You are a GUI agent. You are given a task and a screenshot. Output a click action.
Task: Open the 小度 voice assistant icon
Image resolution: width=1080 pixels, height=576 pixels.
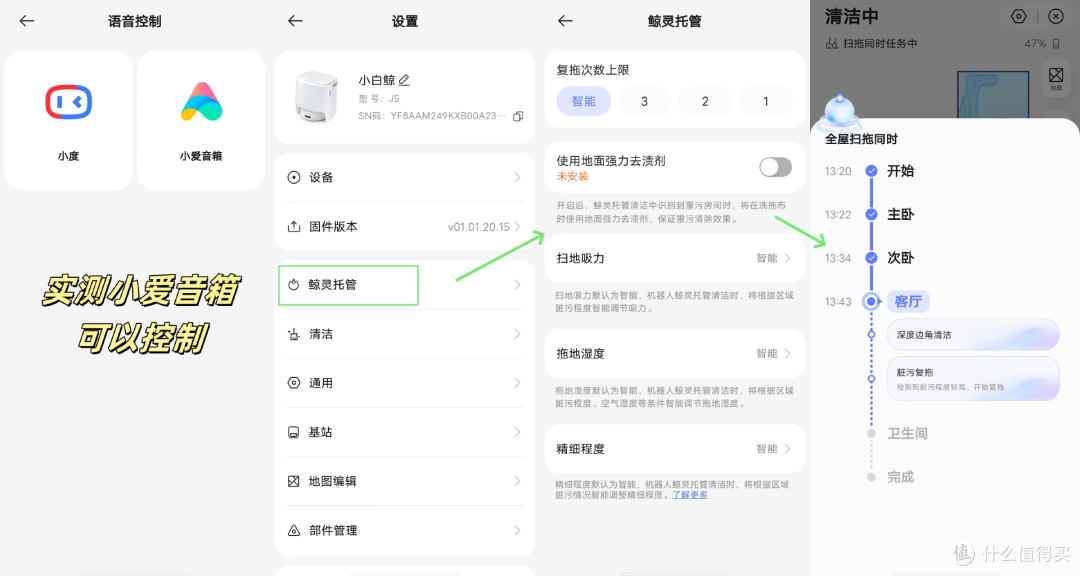point(68,103)
